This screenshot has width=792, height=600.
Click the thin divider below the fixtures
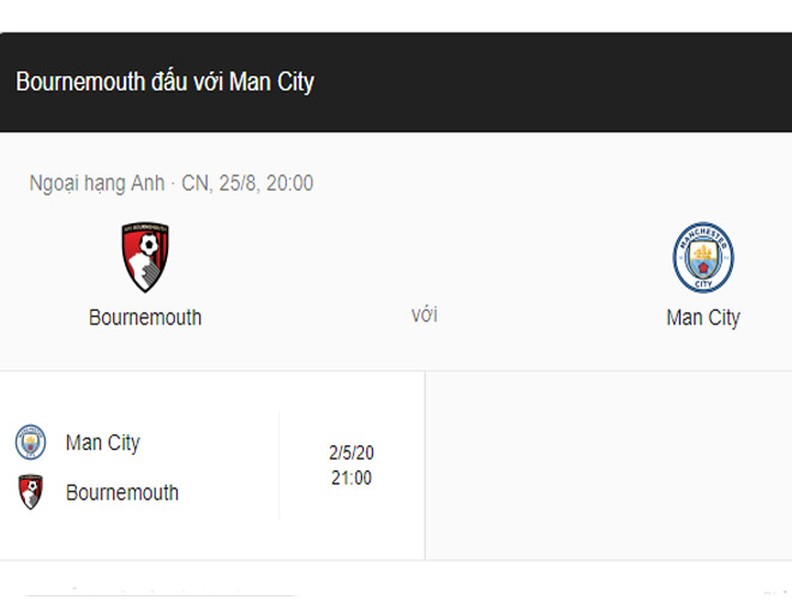click(x=396, y=560)
